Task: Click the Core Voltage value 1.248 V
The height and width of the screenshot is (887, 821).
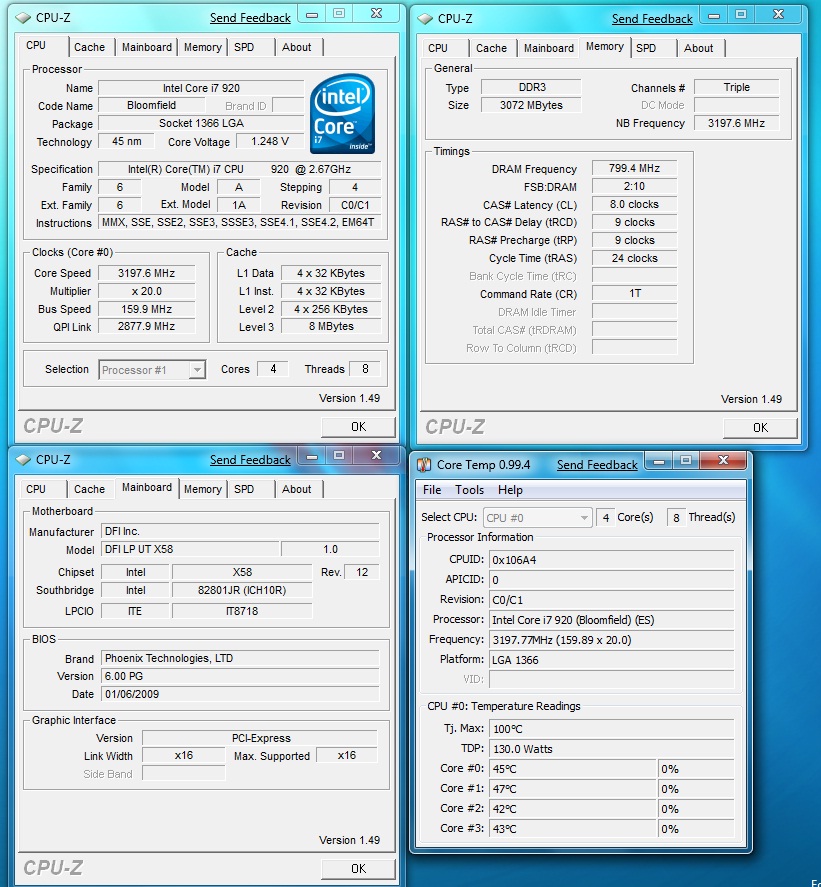Action: (270, 141)
